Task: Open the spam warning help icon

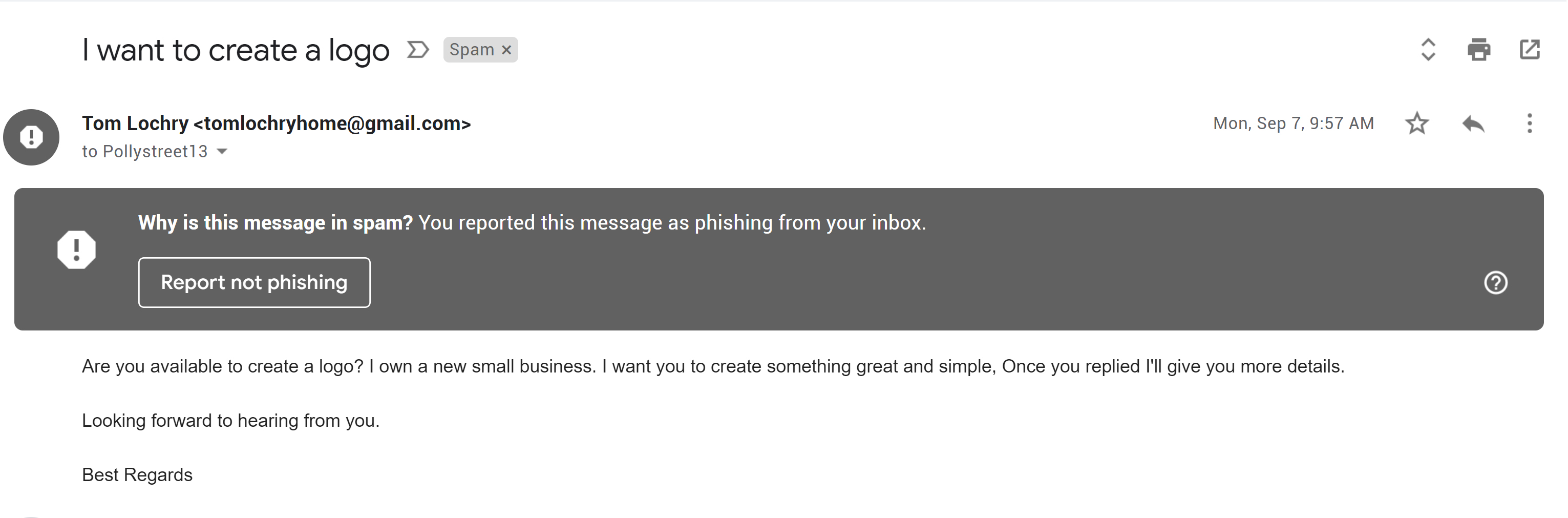Action: click(x=1495, y=282)
